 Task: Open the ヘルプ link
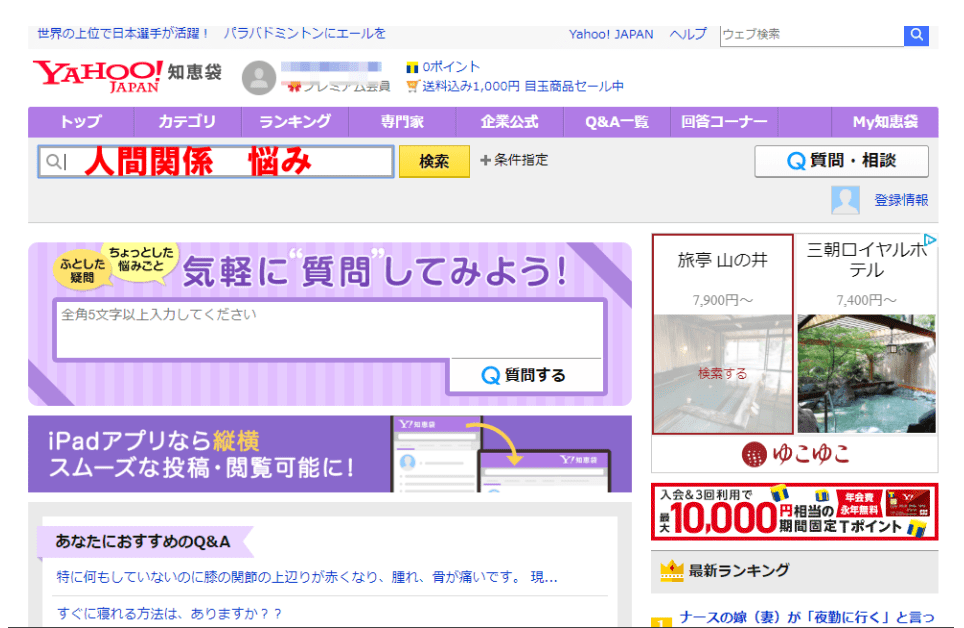[688, 34]
